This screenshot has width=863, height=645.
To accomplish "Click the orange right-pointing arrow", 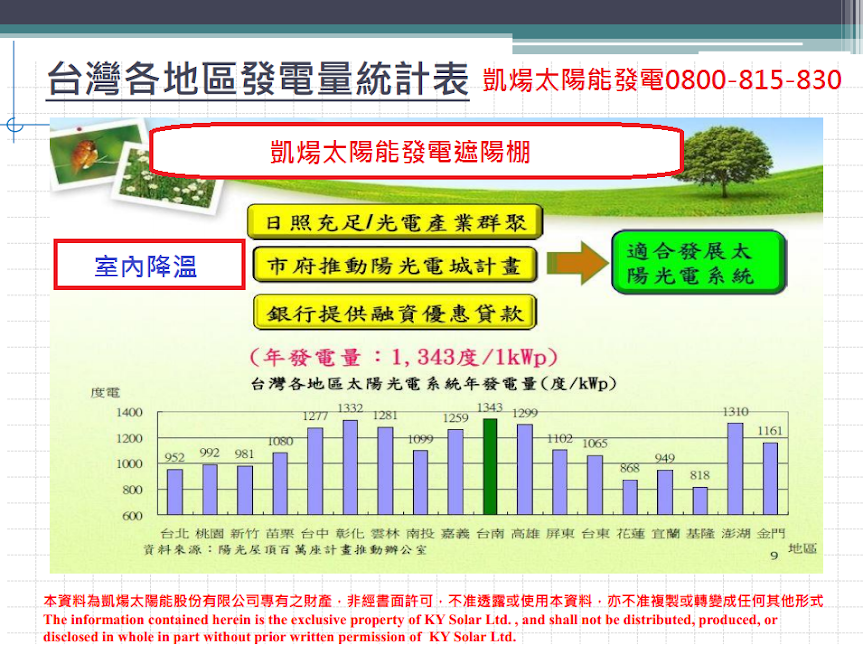I will coord(578,263).
